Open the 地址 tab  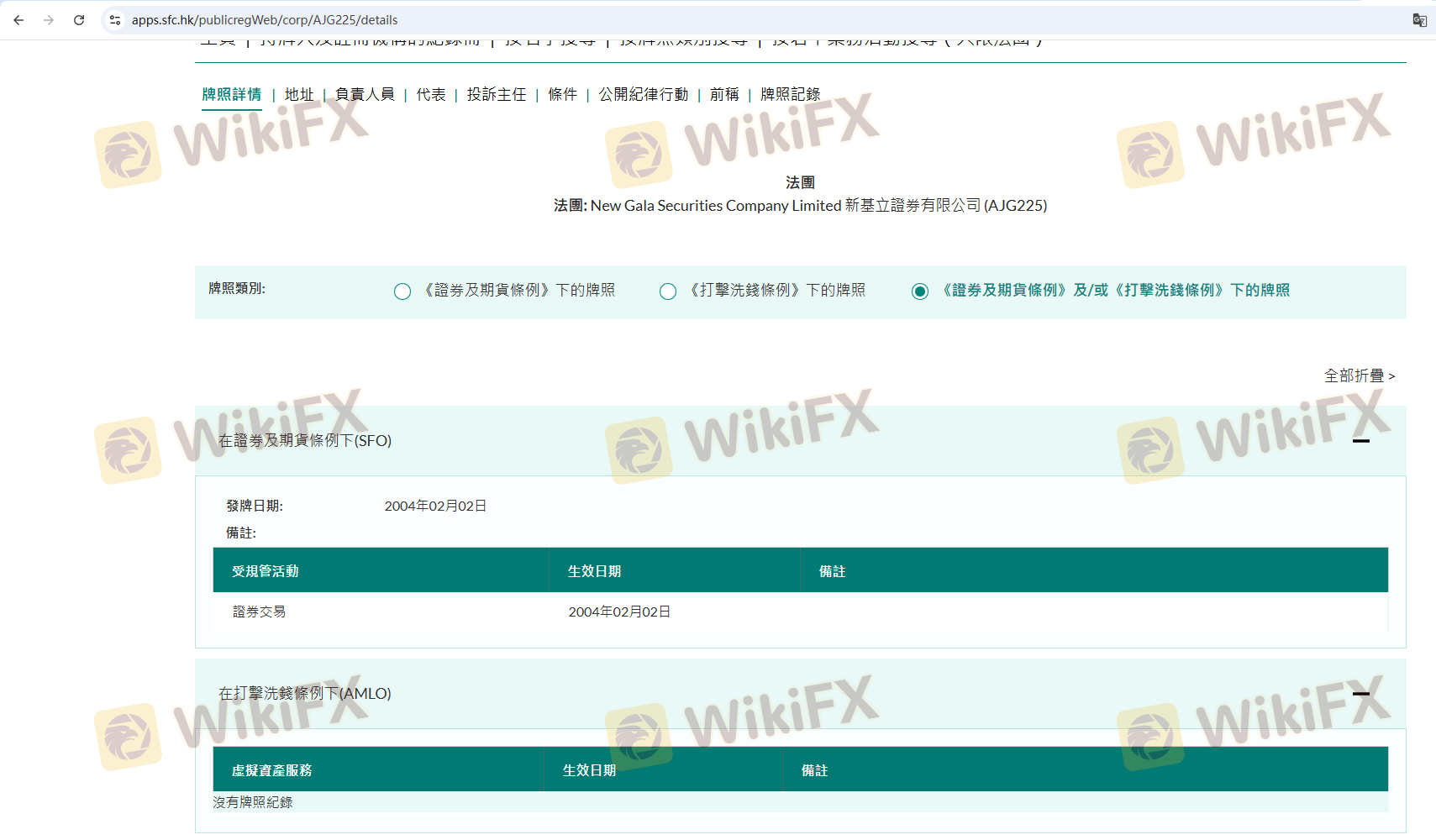pos(299,94)
